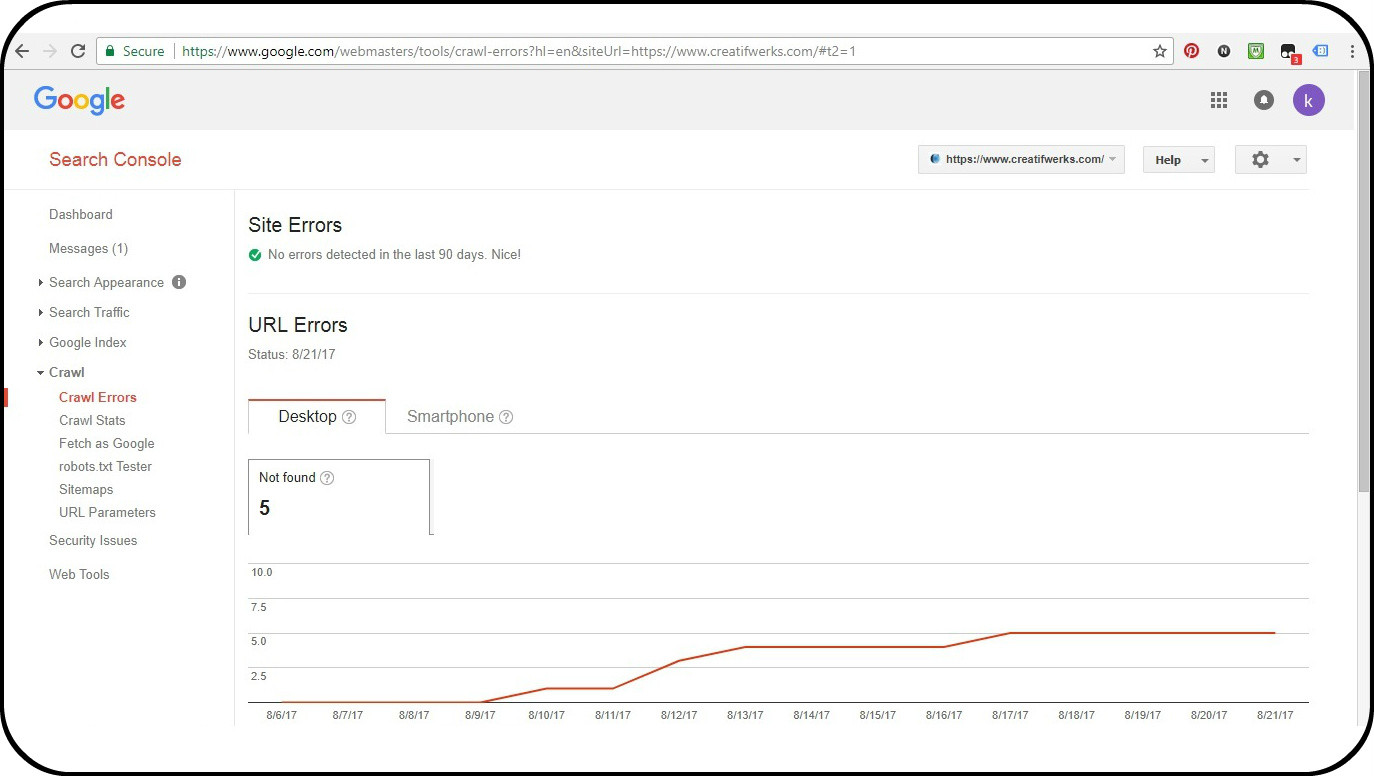This screenshot has height=776, width=1374.
Task: Open the Chrome three-dot menu
Action: [1352, 51]
